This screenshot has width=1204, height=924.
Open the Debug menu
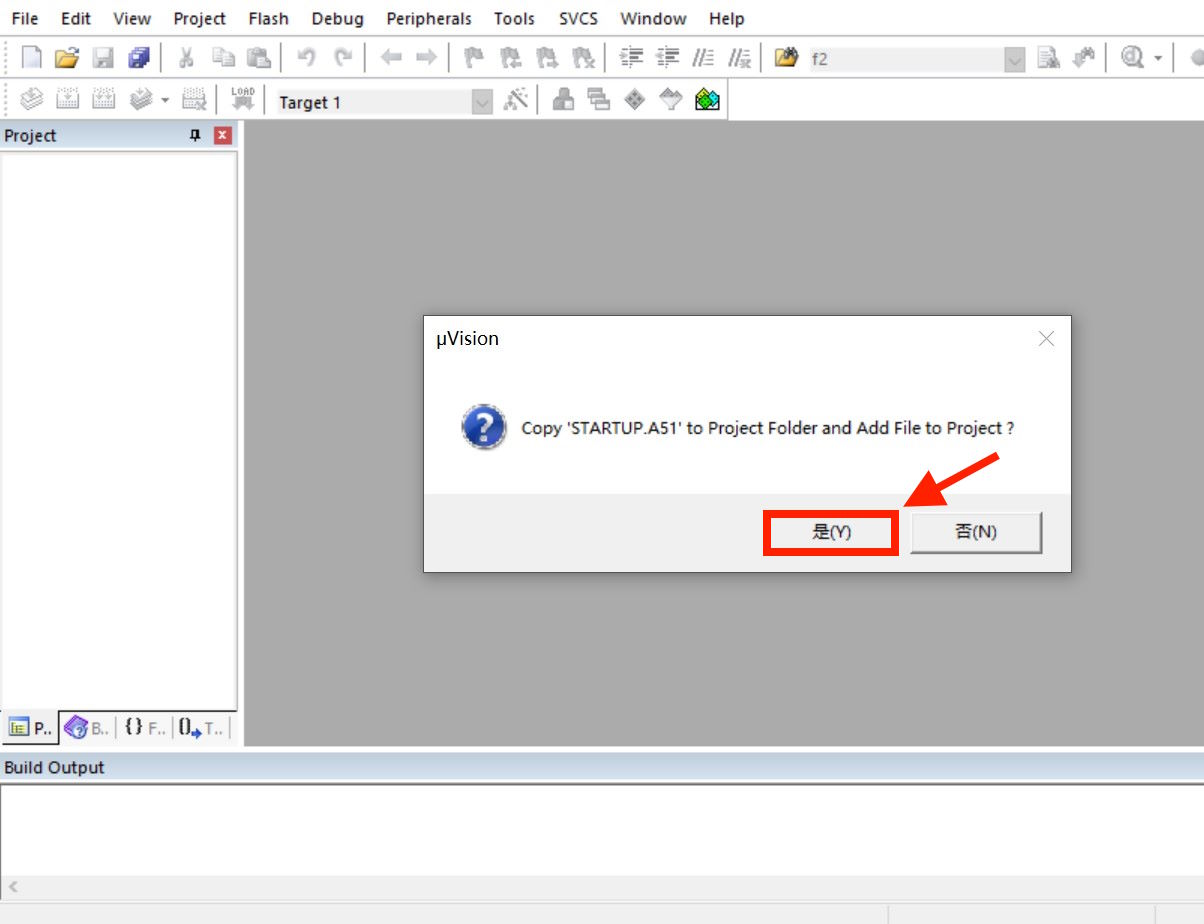337,18
